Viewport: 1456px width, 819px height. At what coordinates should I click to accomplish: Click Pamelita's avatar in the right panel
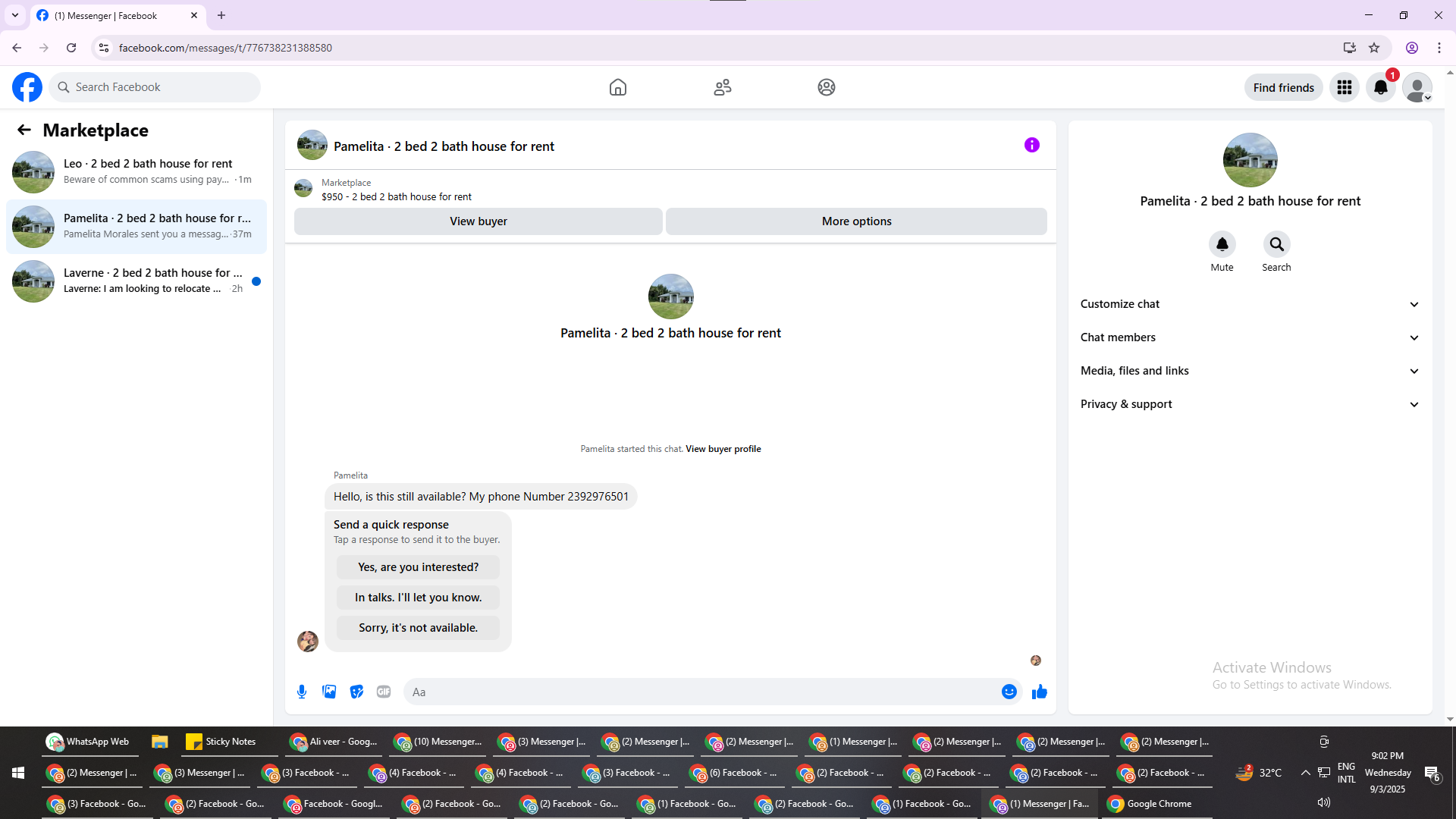pos(1250,160)
